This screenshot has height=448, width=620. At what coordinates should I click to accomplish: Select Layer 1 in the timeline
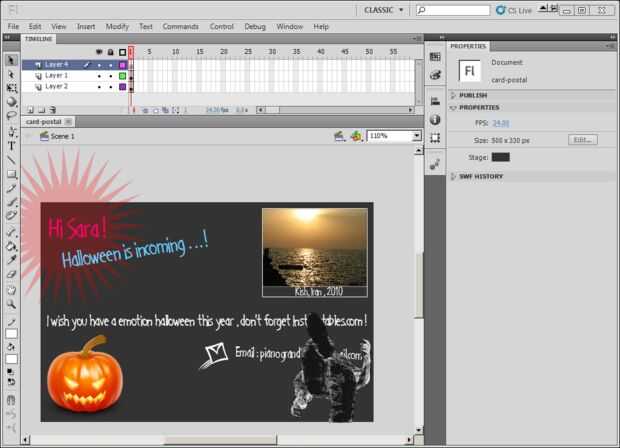pos(56,76)
